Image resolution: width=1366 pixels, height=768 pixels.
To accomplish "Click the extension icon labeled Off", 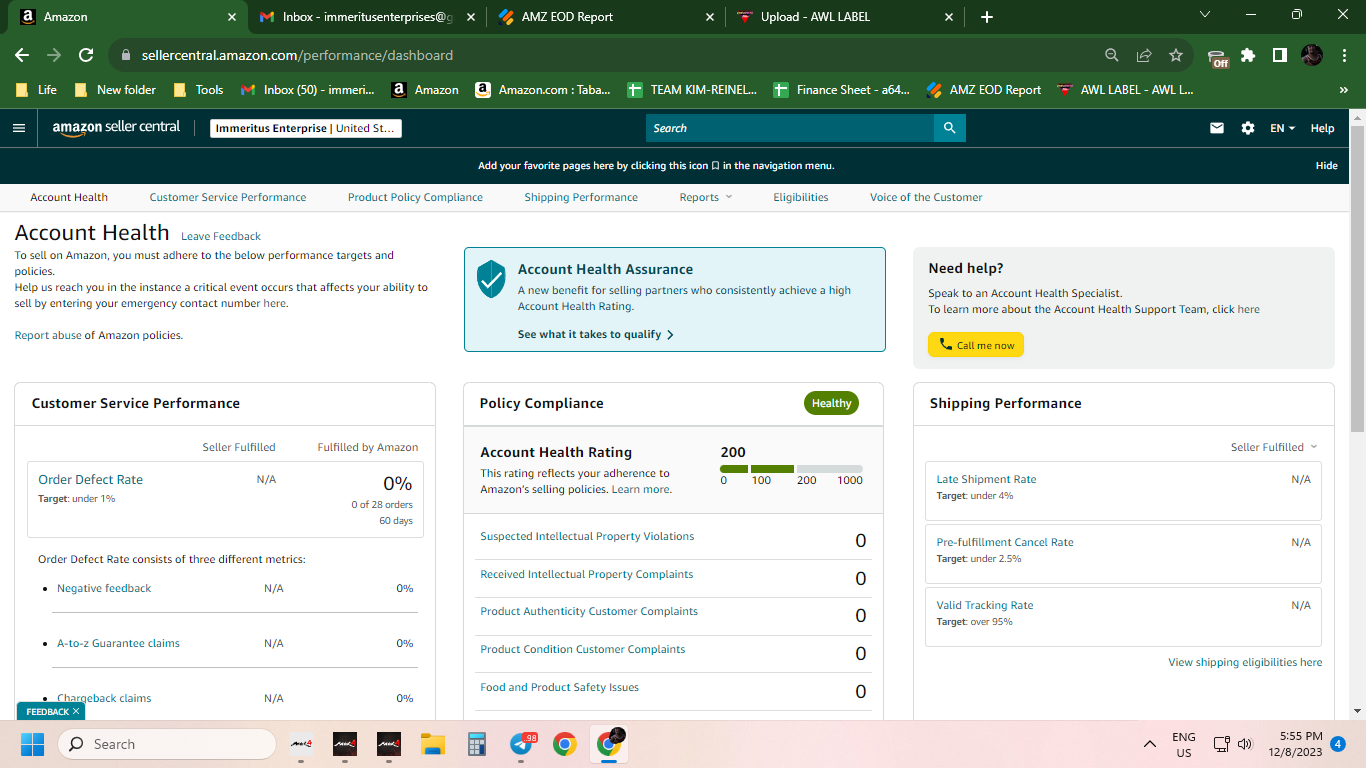I will [x=1217, y=57].
